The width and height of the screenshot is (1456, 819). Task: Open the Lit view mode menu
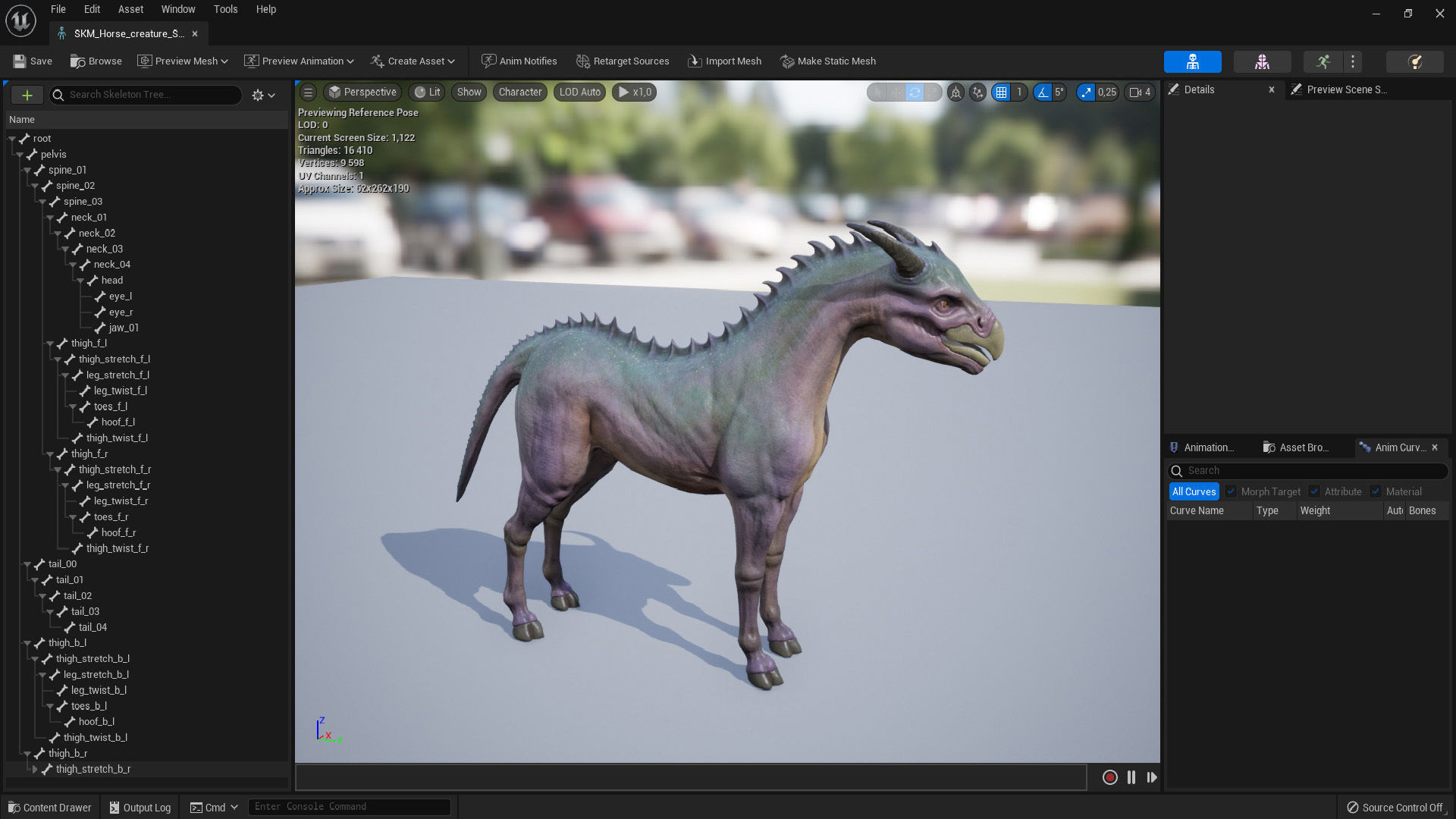coord(427,92)
